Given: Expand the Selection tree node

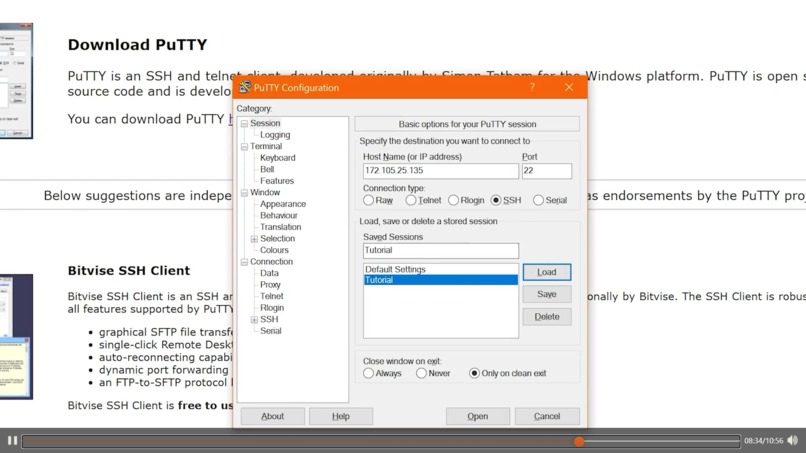Looking at the screenshot, I should [x=254, y=239].
